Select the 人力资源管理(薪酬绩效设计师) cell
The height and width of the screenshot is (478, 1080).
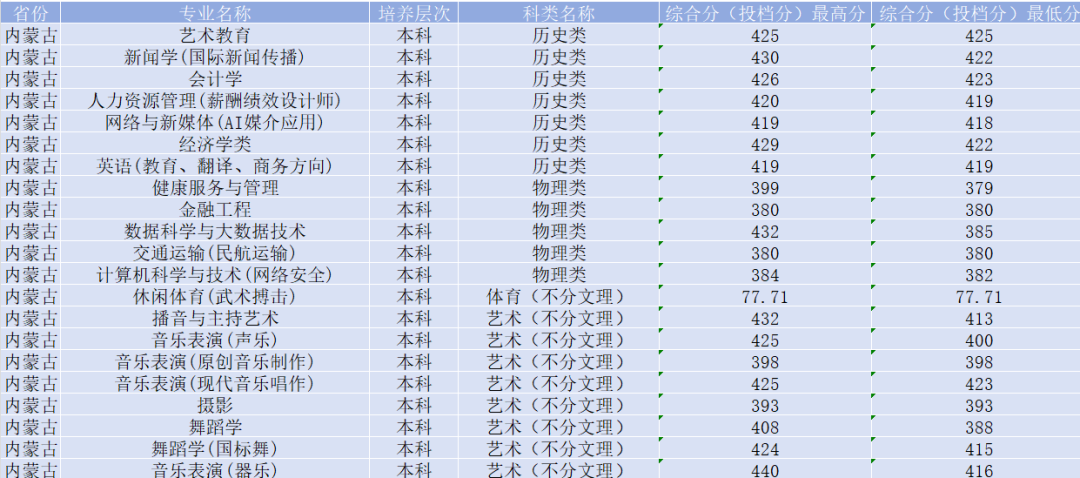tap(215, 101)
